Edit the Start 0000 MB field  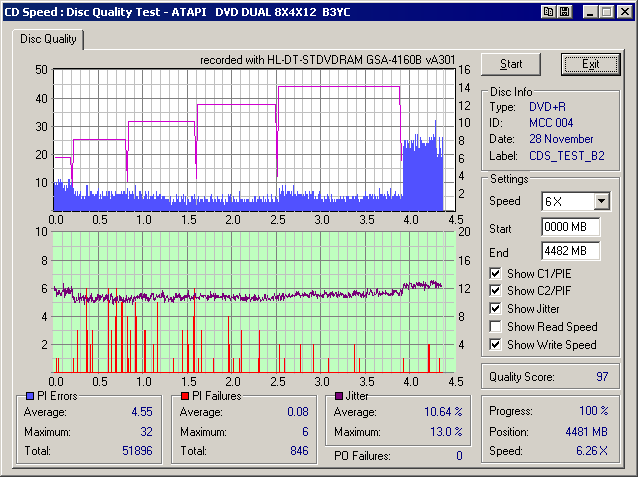click(x=570, y=227)
